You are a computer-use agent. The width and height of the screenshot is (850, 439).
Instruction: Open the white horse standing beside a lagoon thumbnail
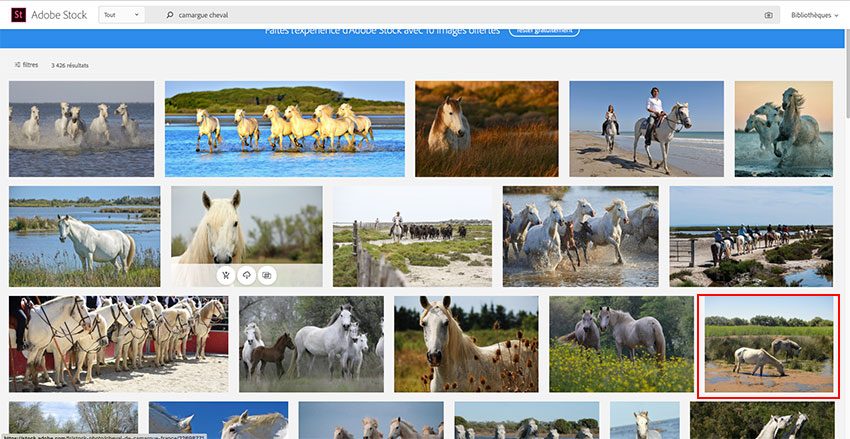(85, 236)
